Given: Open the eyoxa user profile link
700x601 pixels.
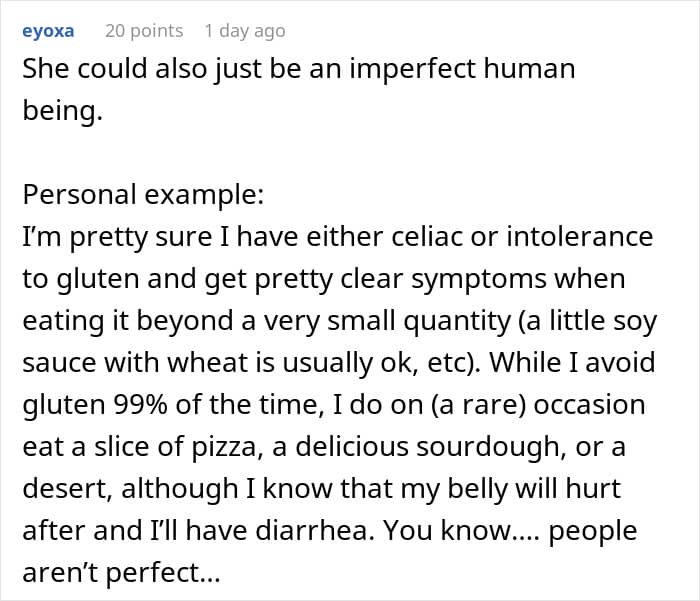Looking at the screenshot, I should click(48, 31).
